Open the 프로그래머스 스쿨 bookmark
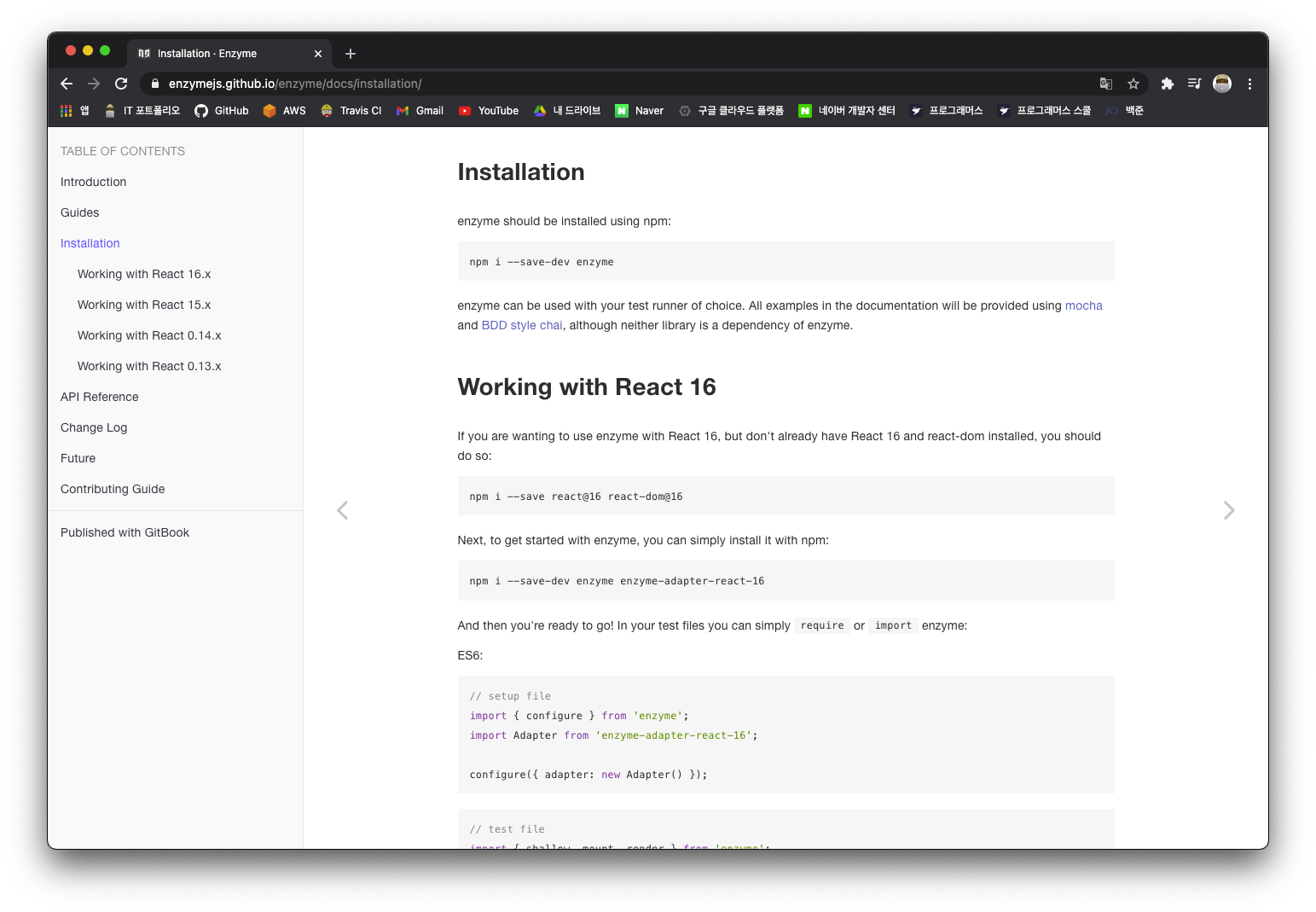The image size is (1316, 912). tap(1045, 111)
